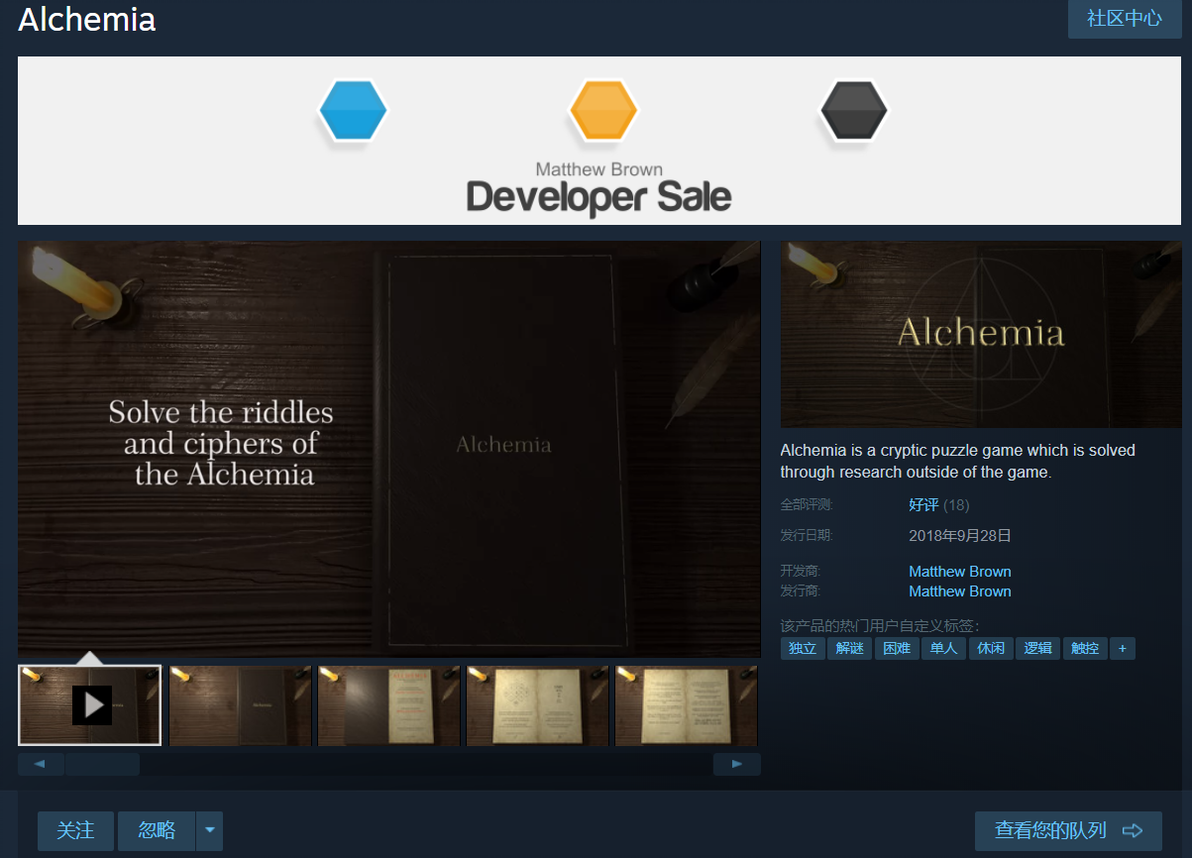
Task: Select the 解谜 tag
Action: click(850, 648)
